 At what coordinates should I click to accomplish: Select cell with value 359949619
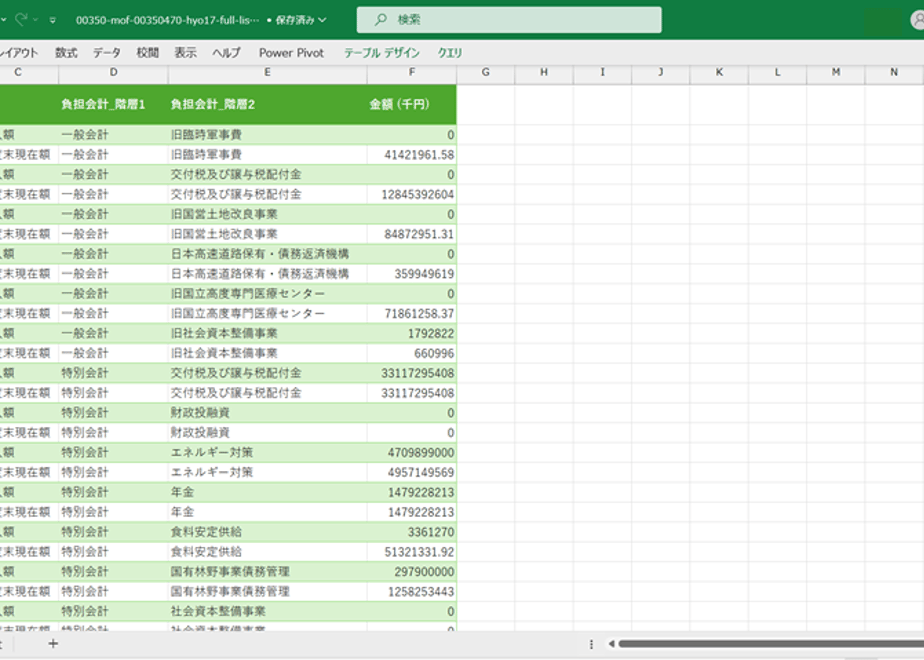click(411, 273)
